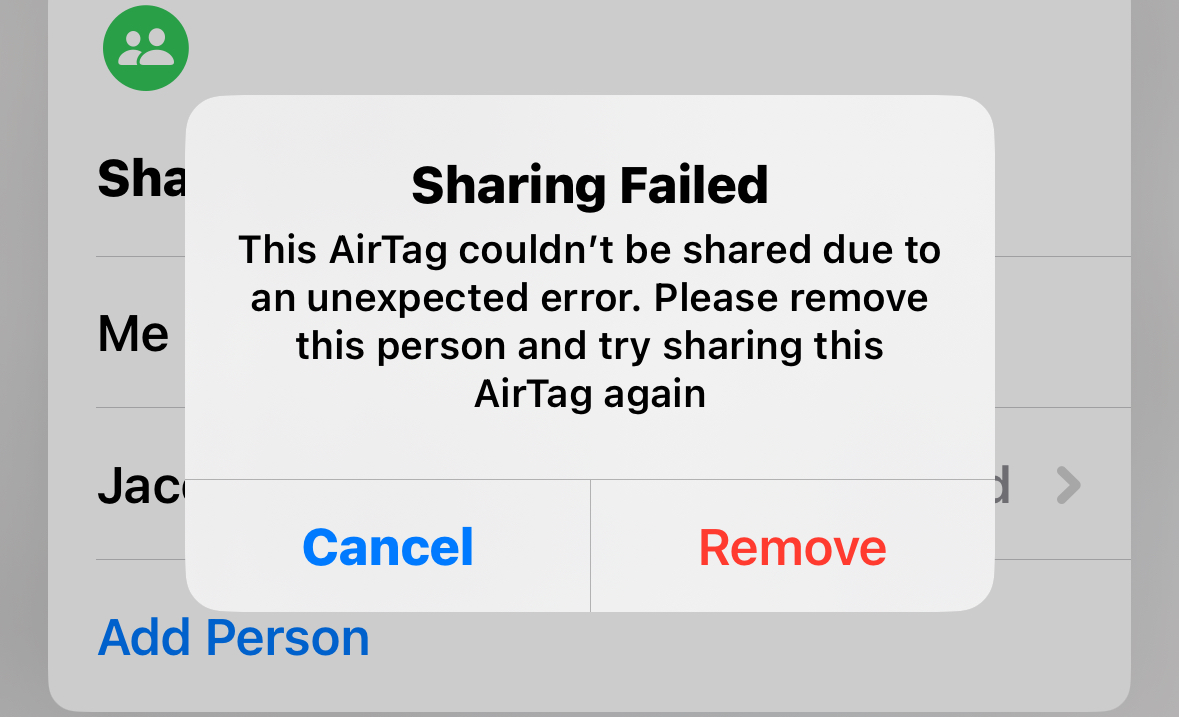1179x717 pixels.
Task: Select the Me row
Action: [x=133, y=333]
